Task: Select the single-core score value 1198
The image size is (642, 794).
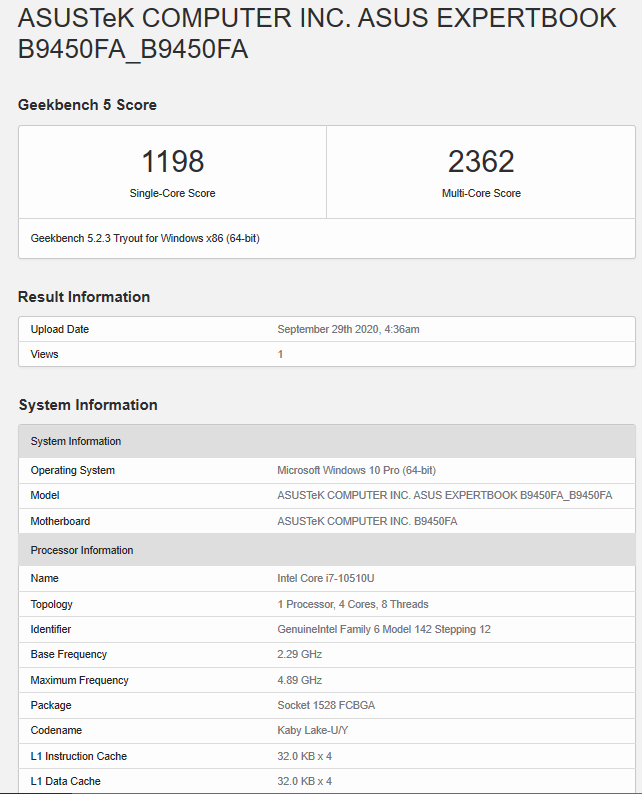Action: coord(172,161)
